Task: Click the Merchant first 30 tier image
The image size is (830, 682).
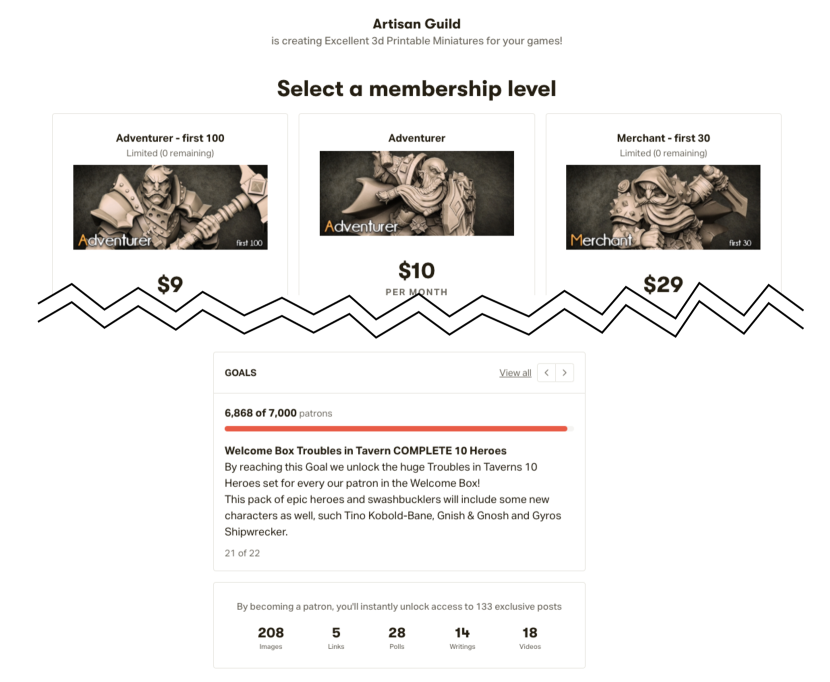Action: (663, 207)
